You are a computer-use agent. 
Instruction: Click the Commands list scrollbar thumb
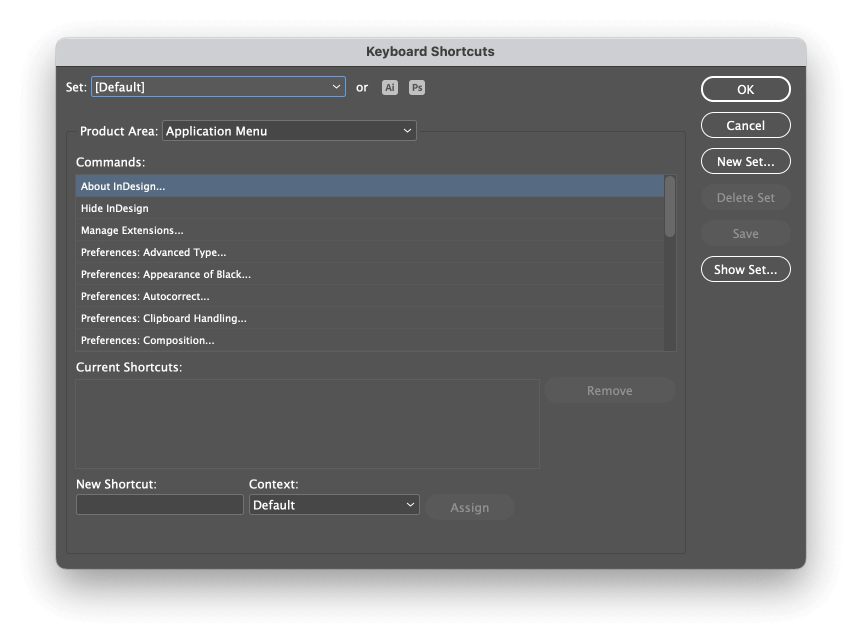click(x=670, y=207)
